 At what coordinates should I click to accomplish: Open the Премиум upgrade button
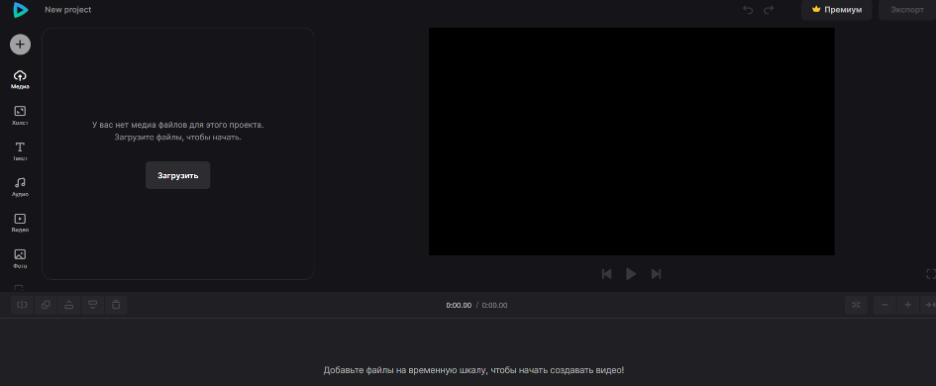(x=836, y=10)
